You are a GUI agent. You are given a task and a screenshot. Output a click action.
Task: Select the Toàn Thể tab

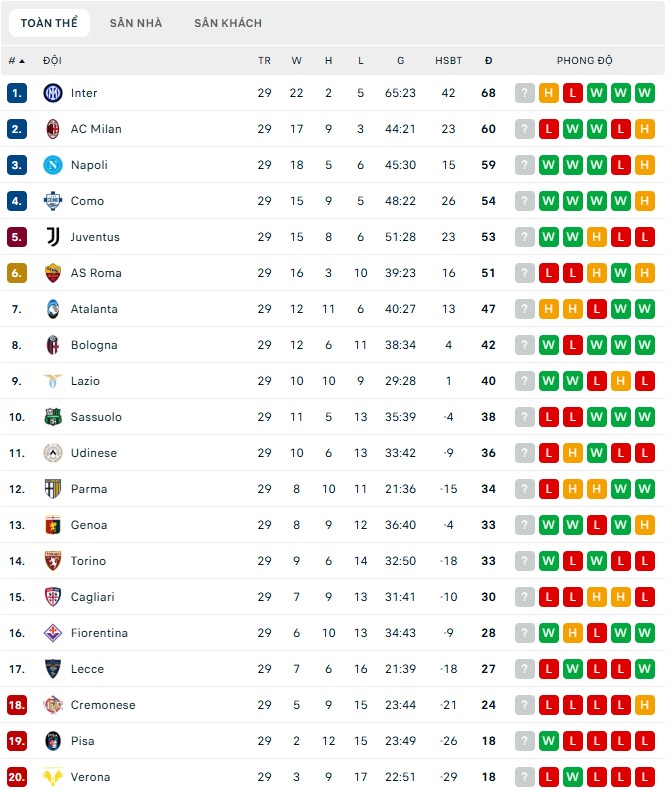click(x=50, y=23)
